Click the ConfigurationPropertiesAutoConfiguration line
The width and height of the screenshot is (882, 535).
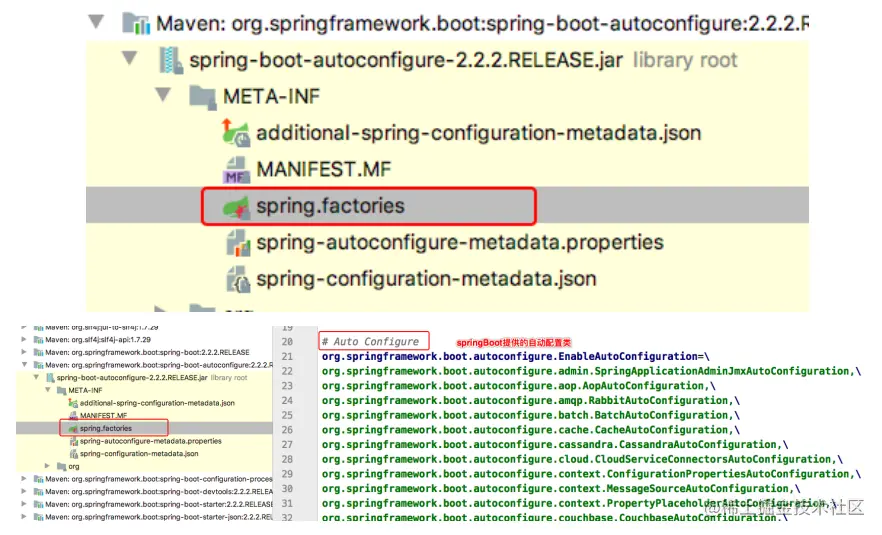click(591, 474)
